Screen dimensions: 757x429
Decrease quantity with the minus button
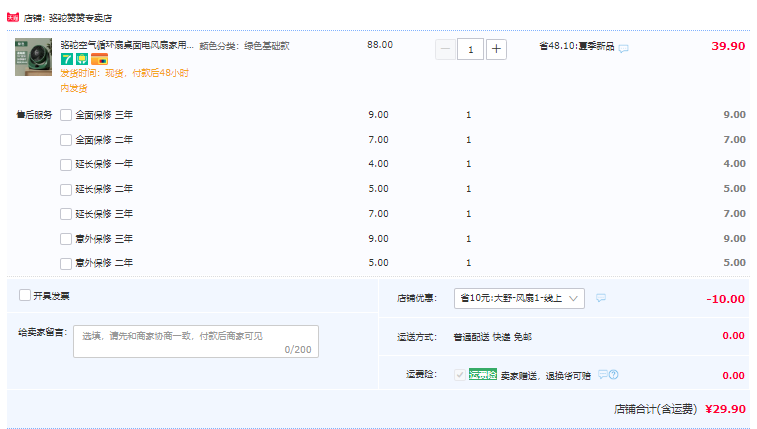[x=445, y=49]
